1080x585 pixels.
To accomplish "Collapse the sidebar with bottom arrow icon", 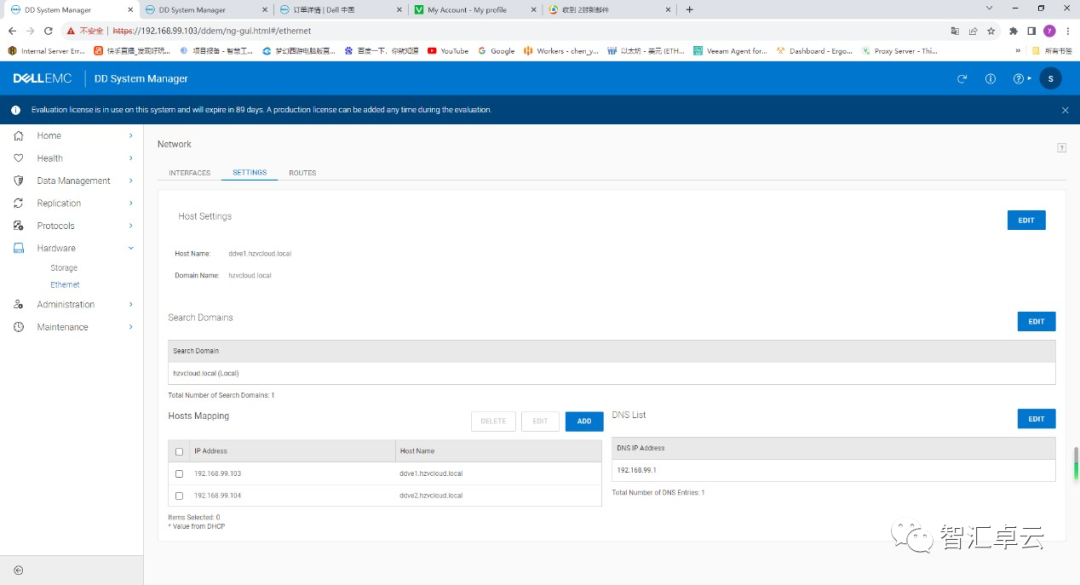I will (19, 571).
